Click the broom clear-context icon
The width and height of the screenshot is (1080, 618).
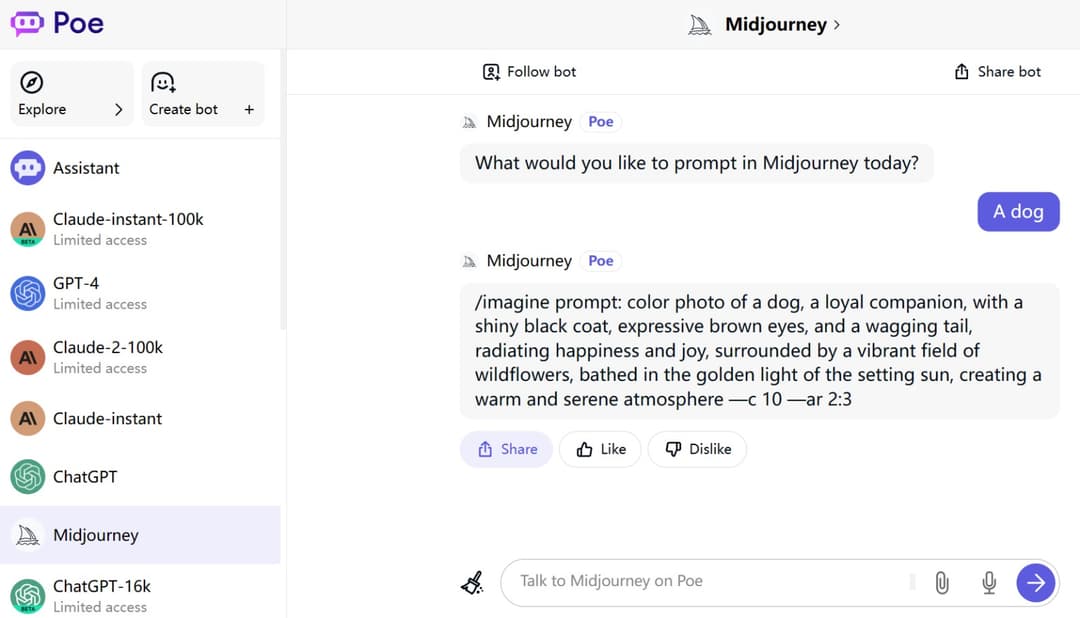pos(472,582)
